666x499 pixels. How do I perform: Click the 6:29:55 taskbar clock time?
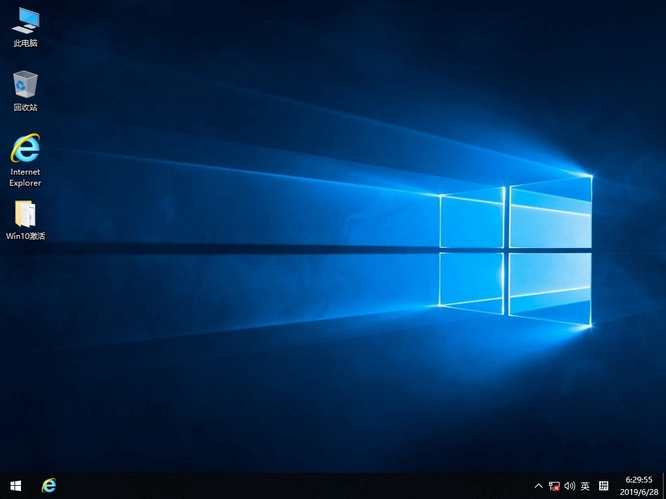click(638, 480)
